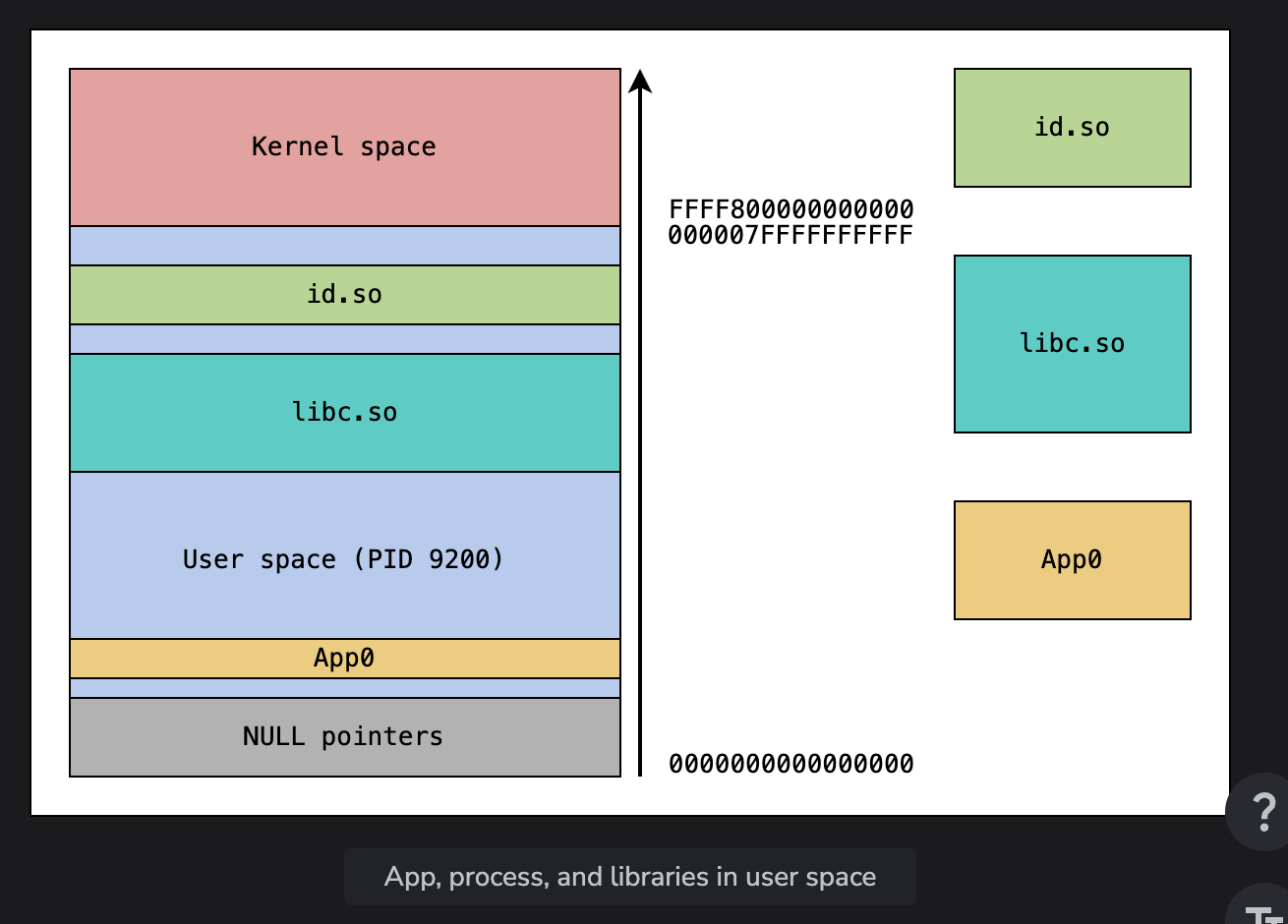Click caption App, process, and libraries in user space
Screen dimensions: 1288x924
pyautogui.click(x=630, y=877)
